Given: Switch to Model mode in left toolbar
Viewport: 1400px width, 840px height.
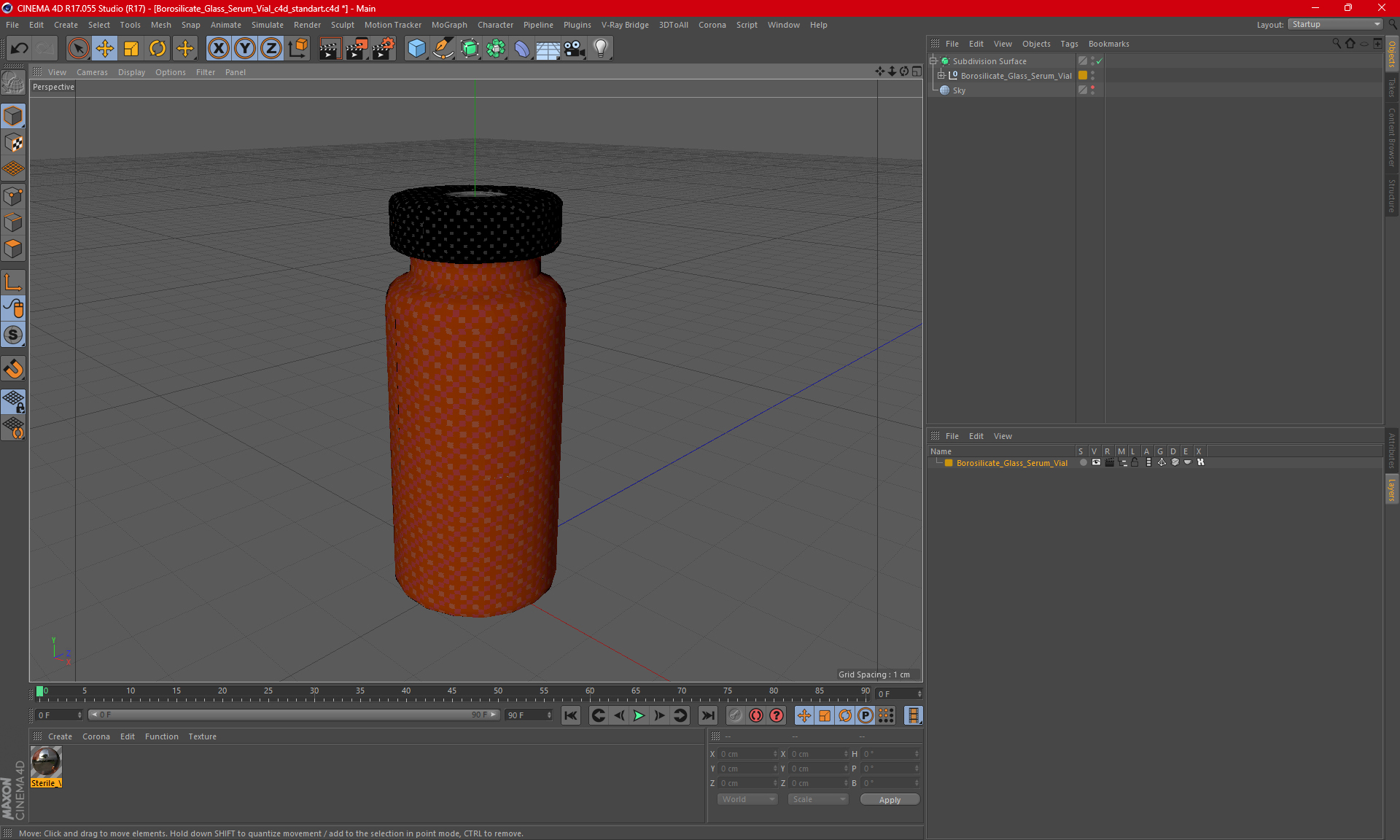Looking at the screenshot, I should [13, 116].
